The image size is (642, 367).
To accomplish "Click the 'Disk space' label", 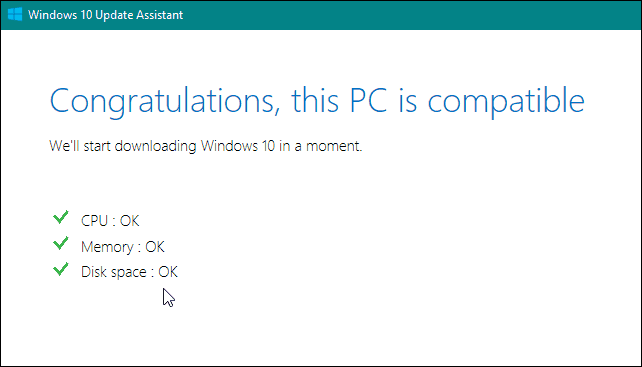I will pyautogui.click(x=114, y=272).
